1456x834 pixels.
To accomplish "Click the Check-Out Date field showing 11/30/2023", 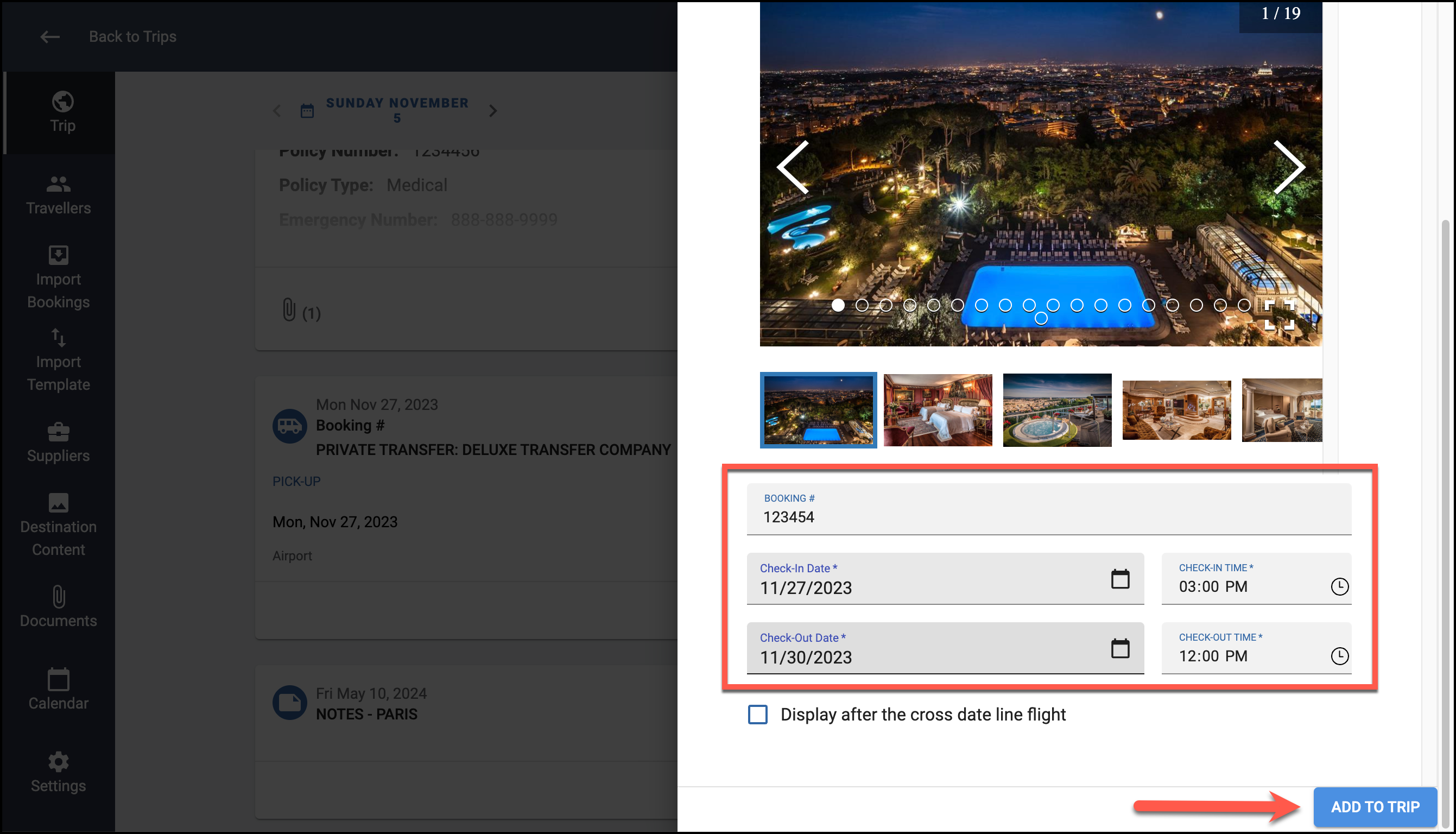I will tap(945, 648).
